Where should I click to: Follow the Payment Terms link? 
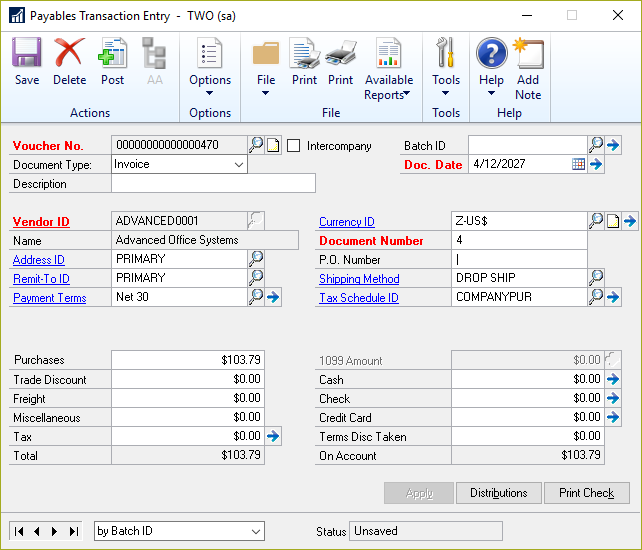pyautogui.click(x=49, y=298)
